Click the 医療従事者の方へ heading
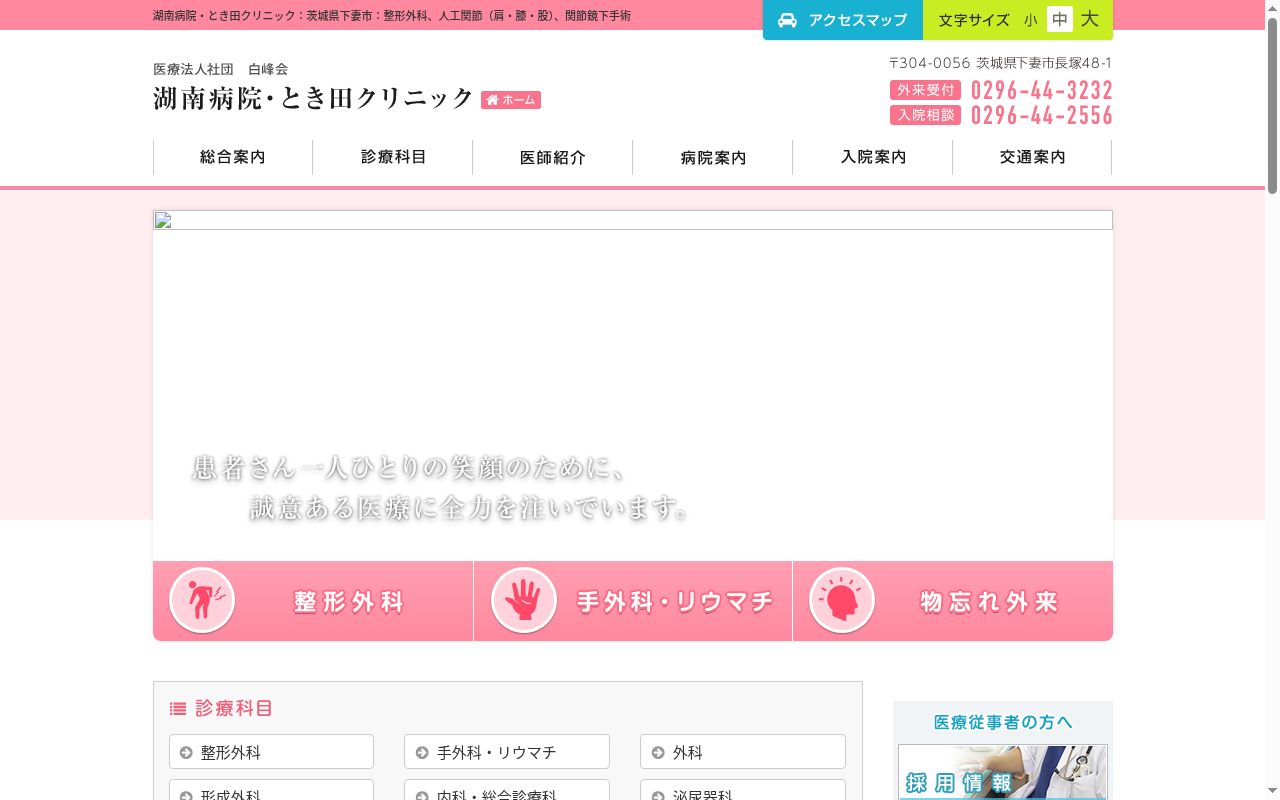The width and height of the screenshot is (1280, 800). tap(1003, 722)
